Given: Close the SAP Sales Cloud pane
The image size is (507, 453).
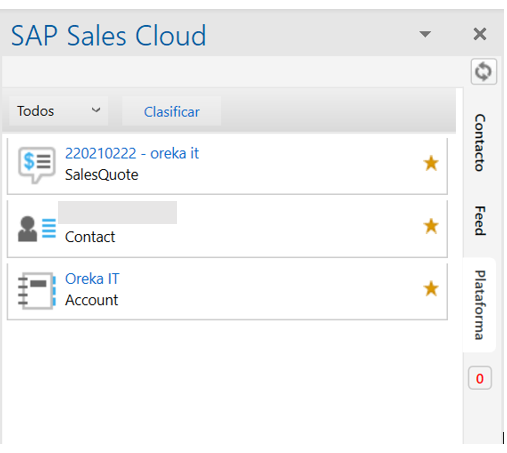Looking at the screenshot, I should [x=480, y=34].
